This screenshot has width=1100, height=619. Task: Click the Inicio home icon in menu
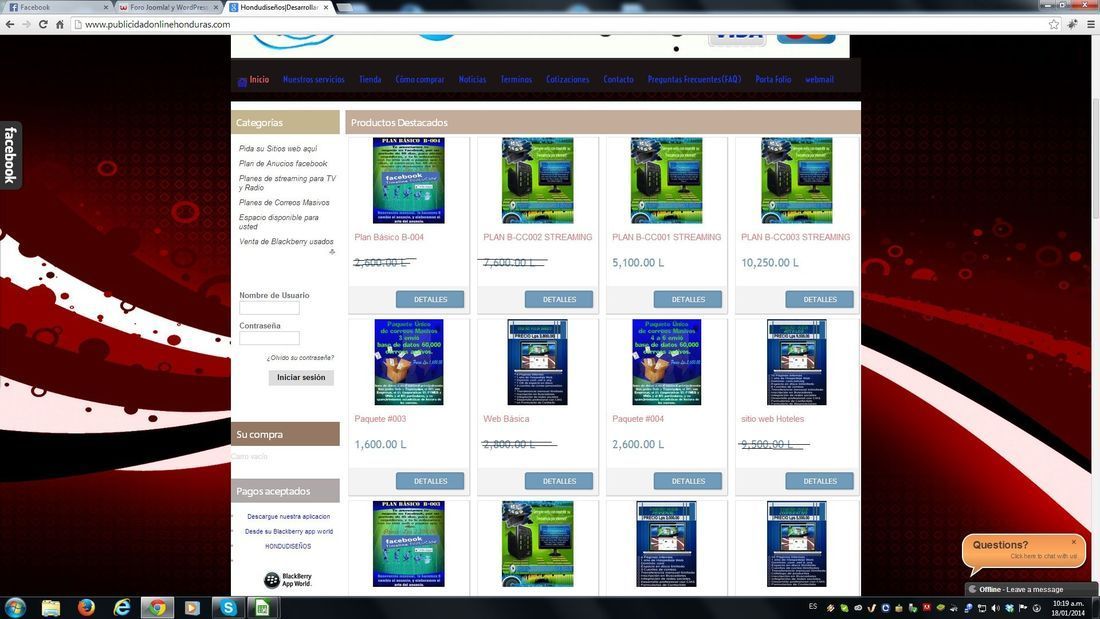pyautogui.click(x=242, y=81)
